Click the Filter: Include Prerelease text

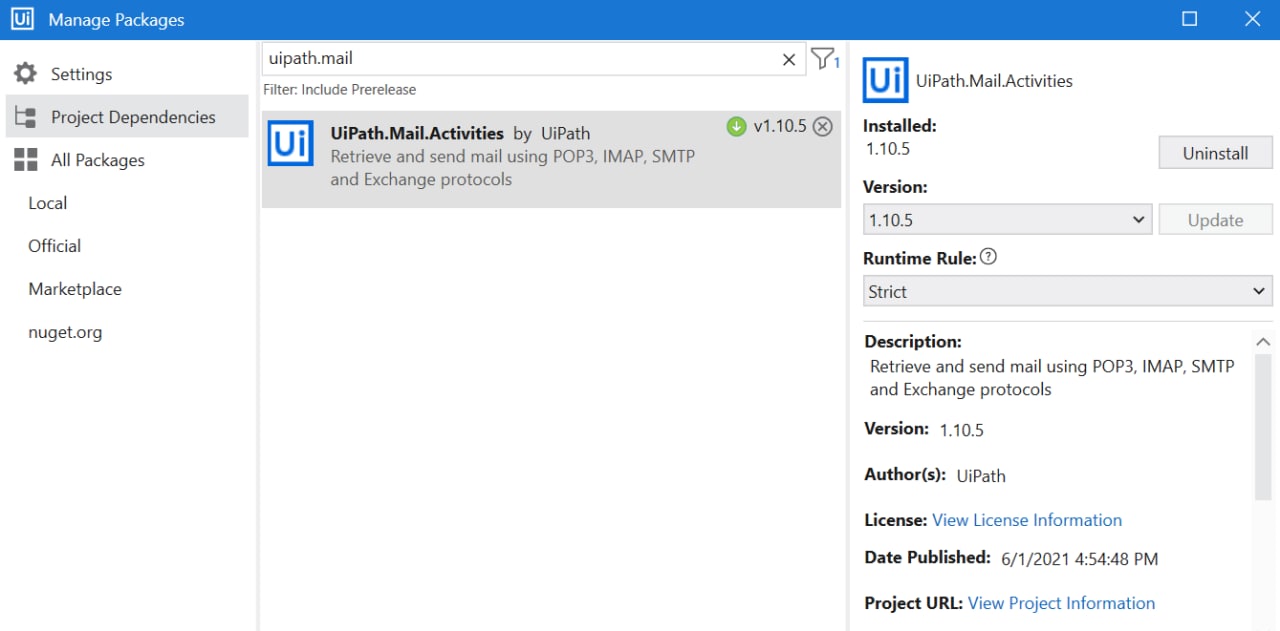(x=339, y=89)
